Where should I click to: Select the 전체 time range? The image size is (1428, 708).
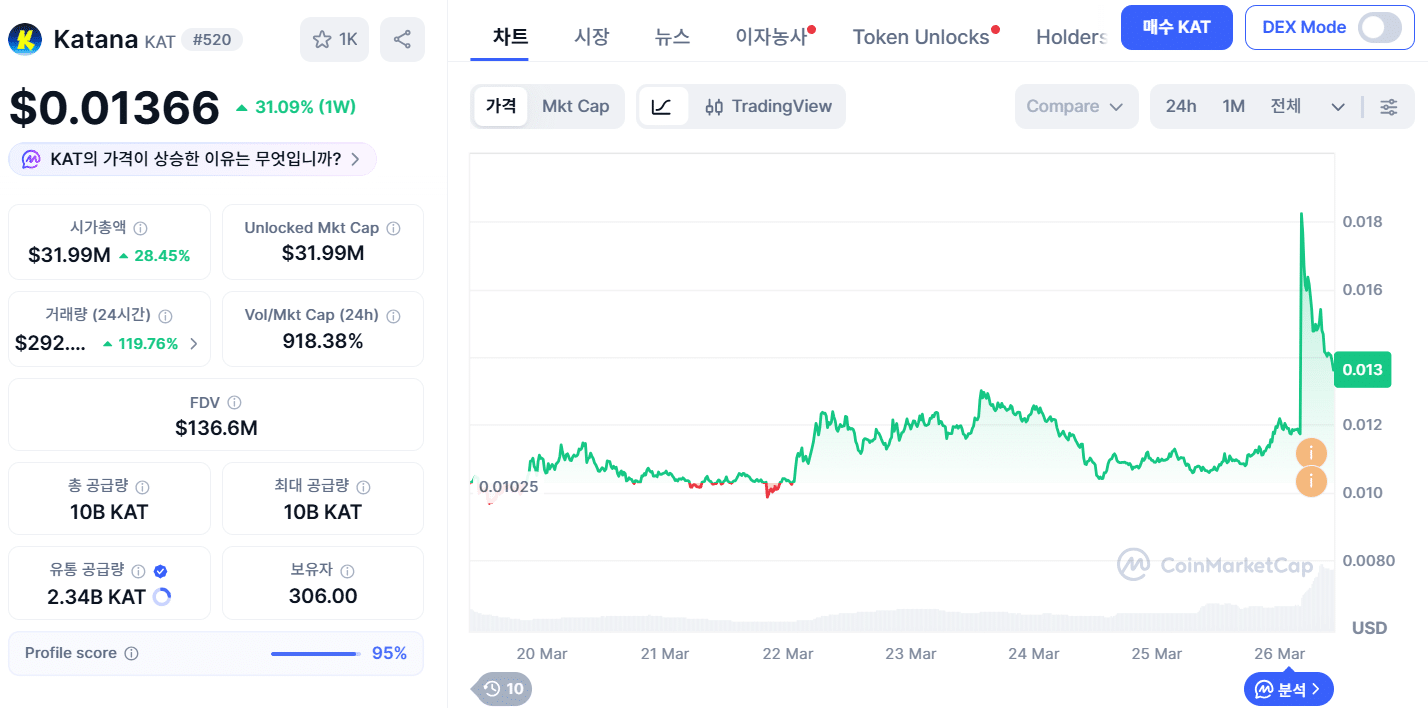tap(1286, 106)
